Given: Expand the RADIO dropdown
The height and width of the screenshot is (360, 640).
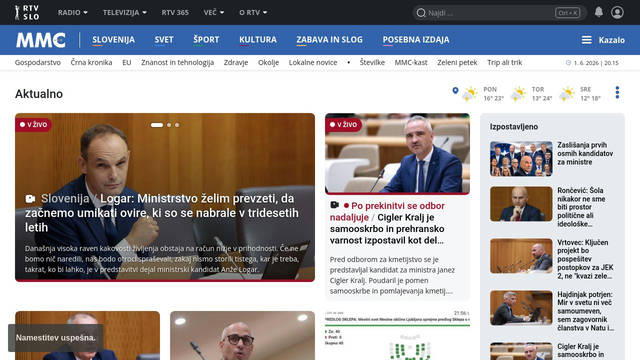Looking at the screenshot, I should [x=73, y=13].
